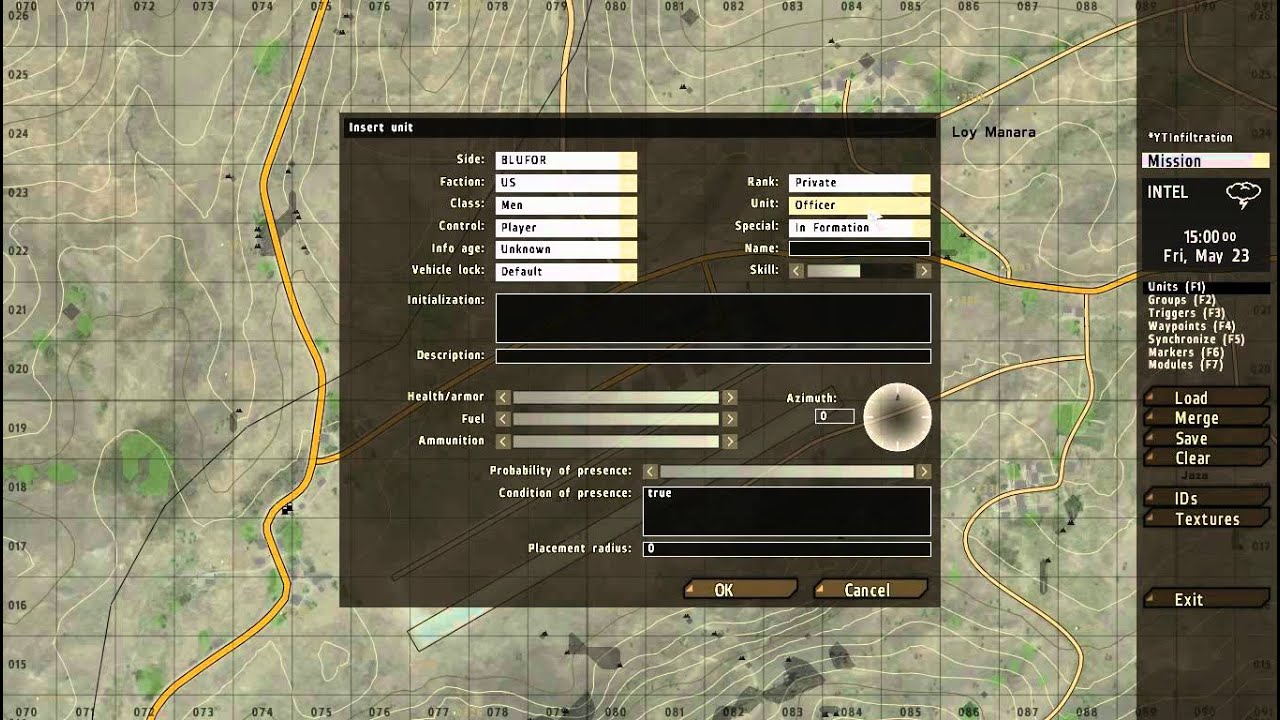Decrease Health/armor with its left arrow

(x=503, y=397)
